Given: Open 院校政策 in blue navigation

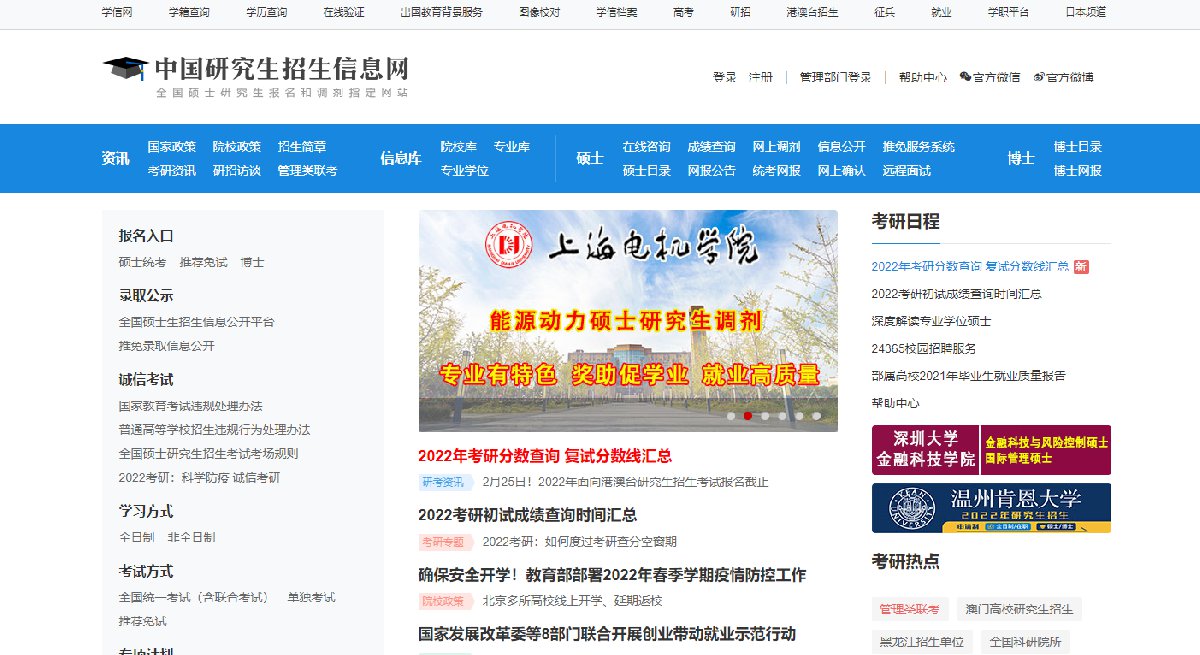Looking at the screenshot, I should pos(237,147).
